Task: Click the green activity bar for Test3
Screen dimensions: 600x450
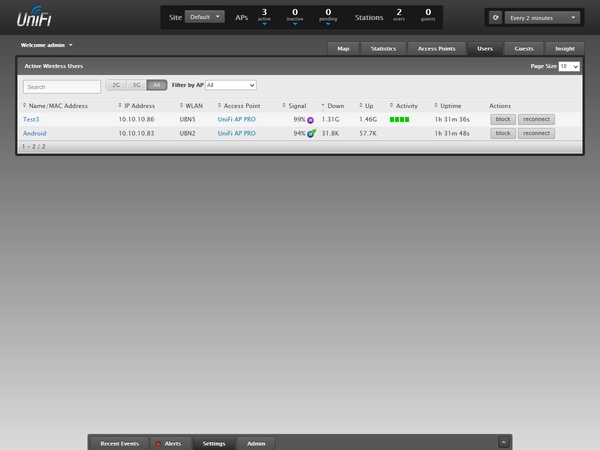Action: click(399, 119)
